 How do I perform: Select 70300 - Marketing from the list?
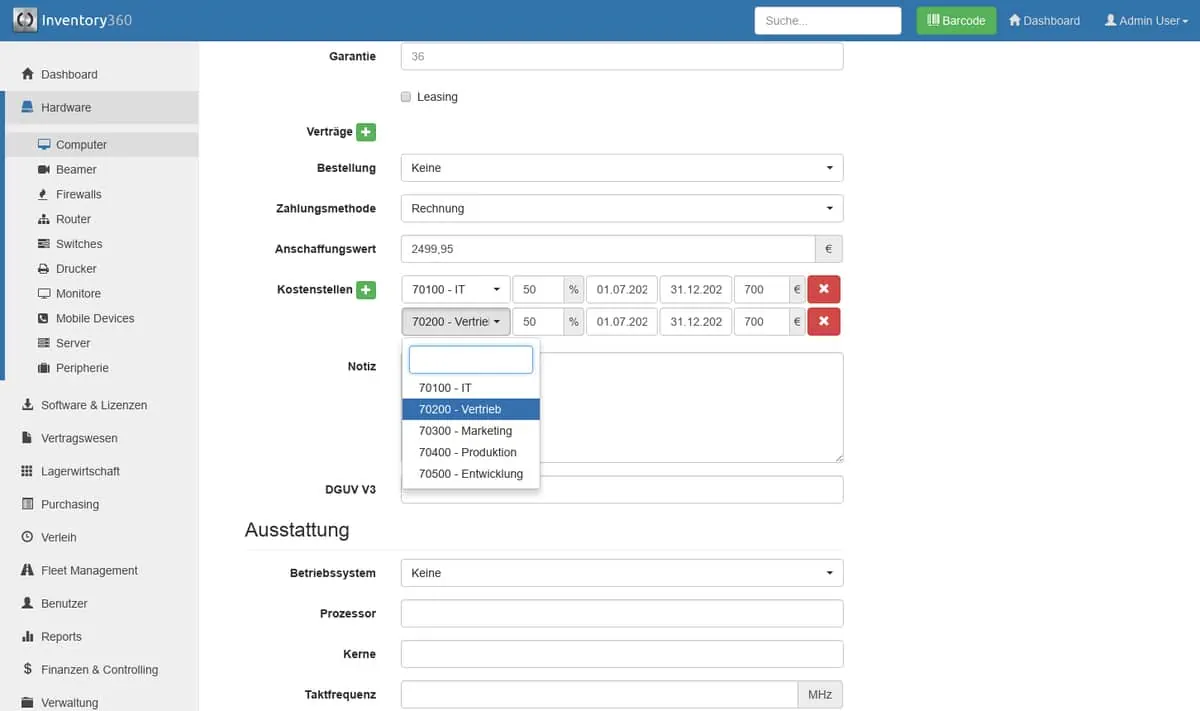pos(465,431)
